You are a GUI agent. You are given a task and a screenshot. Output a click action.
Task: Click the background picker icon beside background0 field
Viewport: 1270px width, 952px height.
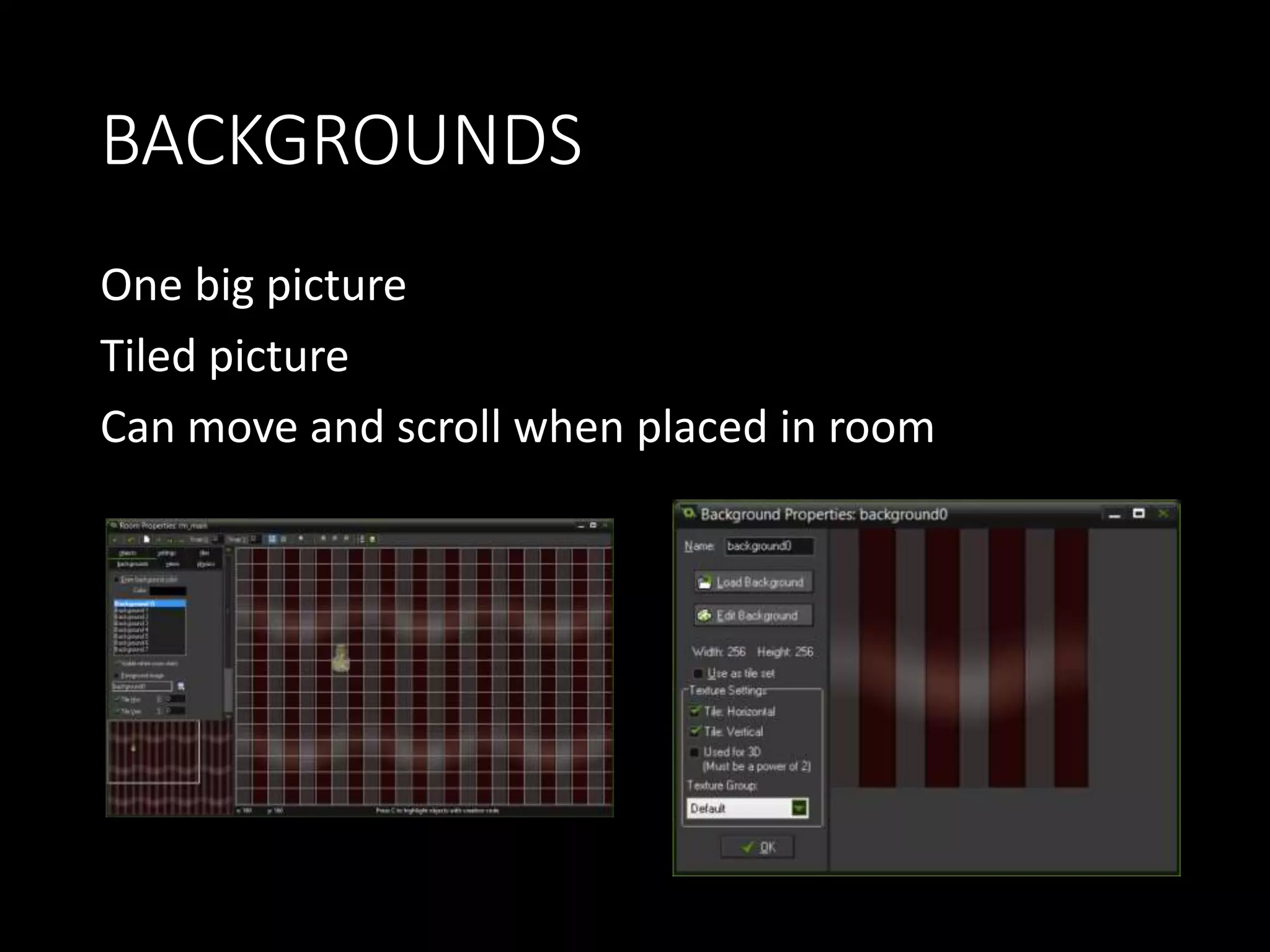coord(180,686)
